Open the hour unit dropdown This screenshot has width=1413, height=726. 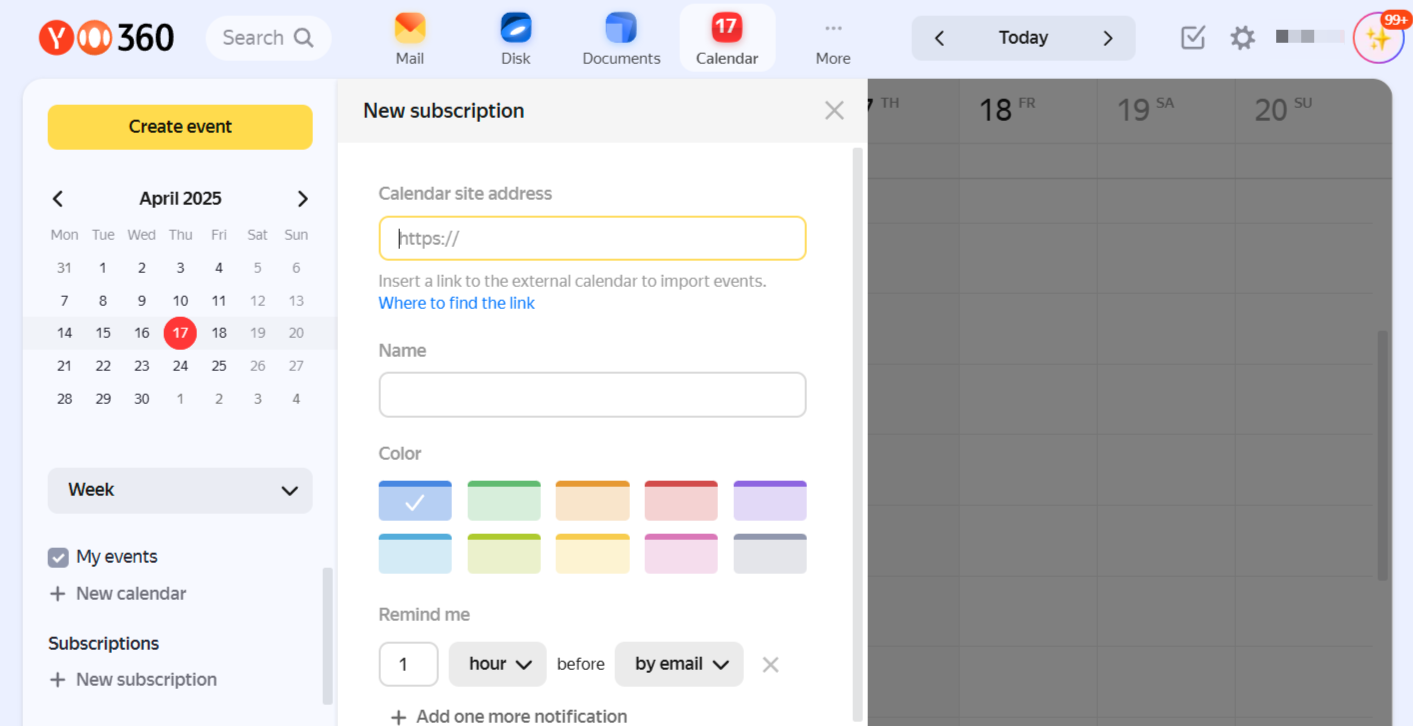(498, 664)
